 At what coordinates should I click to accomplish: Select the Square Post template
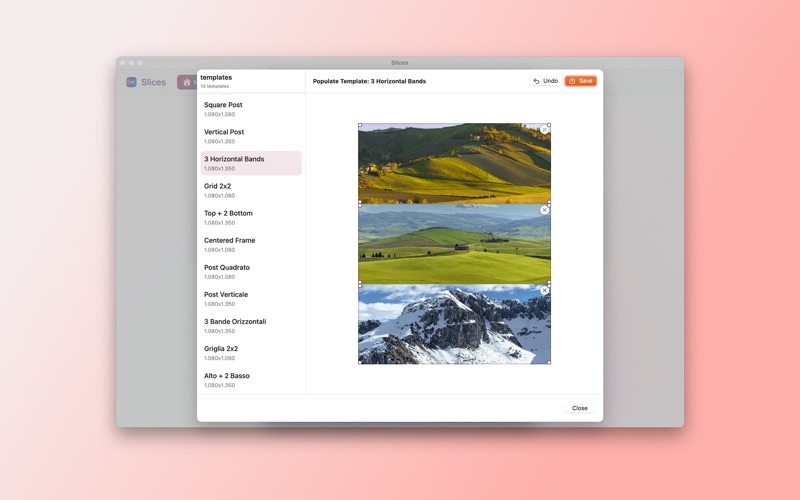251,109
